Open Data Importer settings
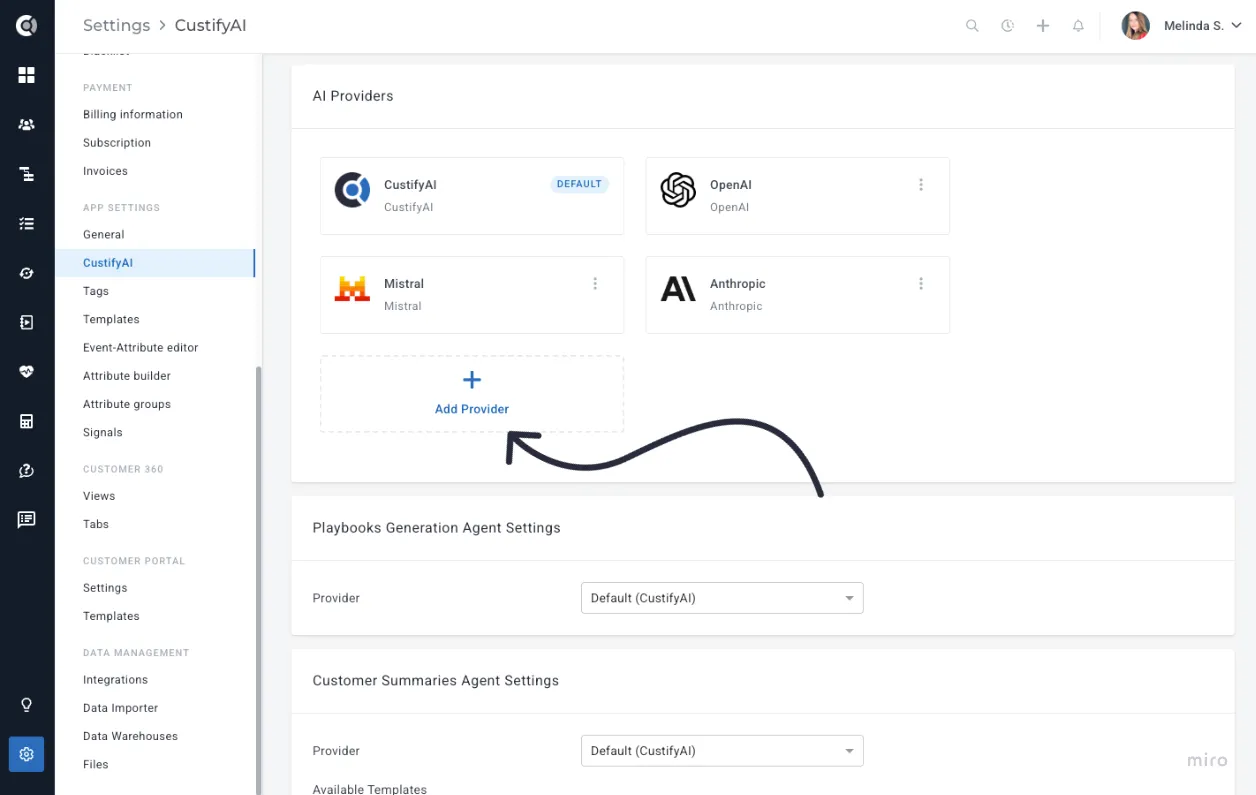This screenshot has width=1256, height=795. pos(121,708)
